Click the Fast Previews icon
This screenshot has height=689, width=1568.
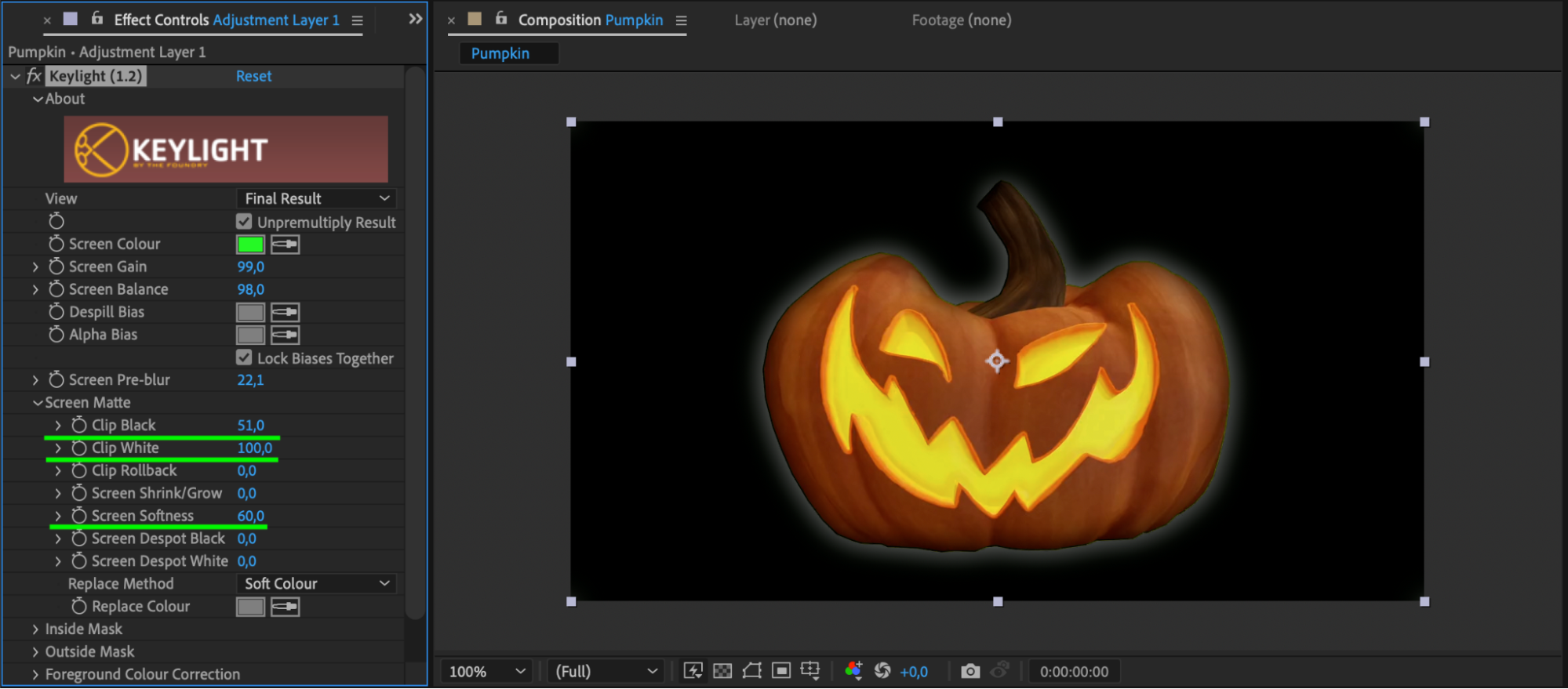[693, 671]
